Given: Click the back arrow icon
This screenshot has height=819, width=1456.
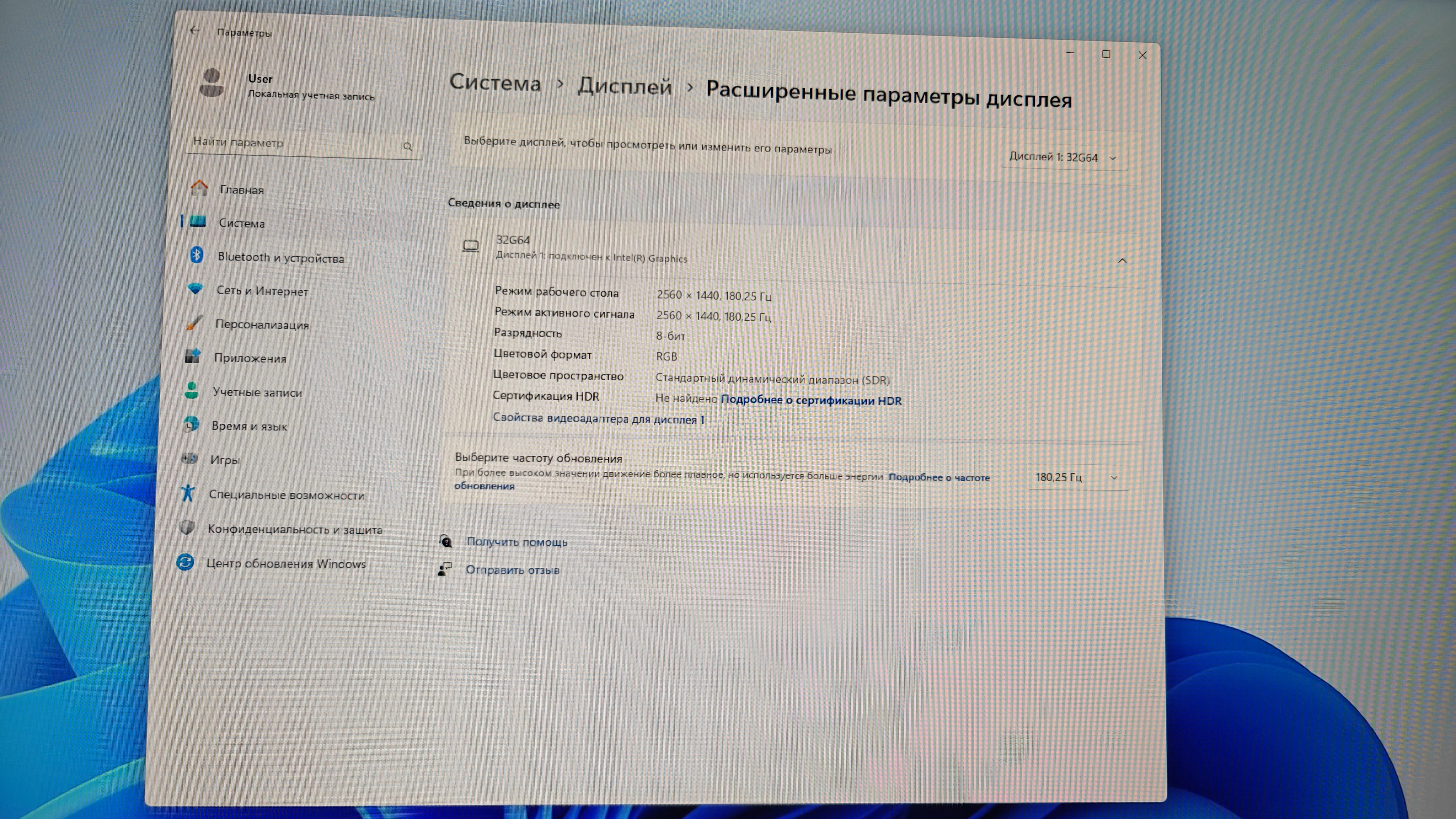Looking at the screenshot, I should coord(194,31).
